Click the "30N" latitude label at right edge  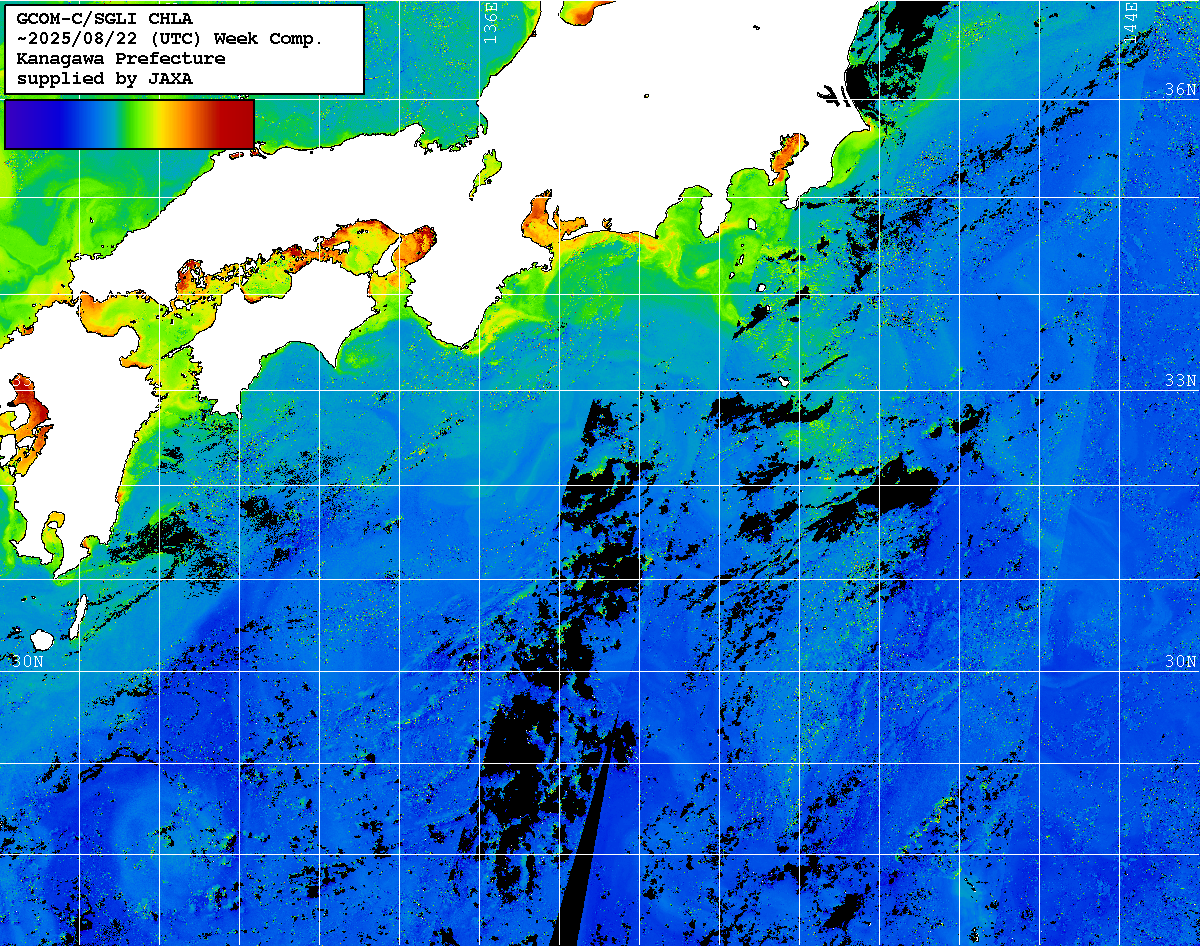[1181, 661]
